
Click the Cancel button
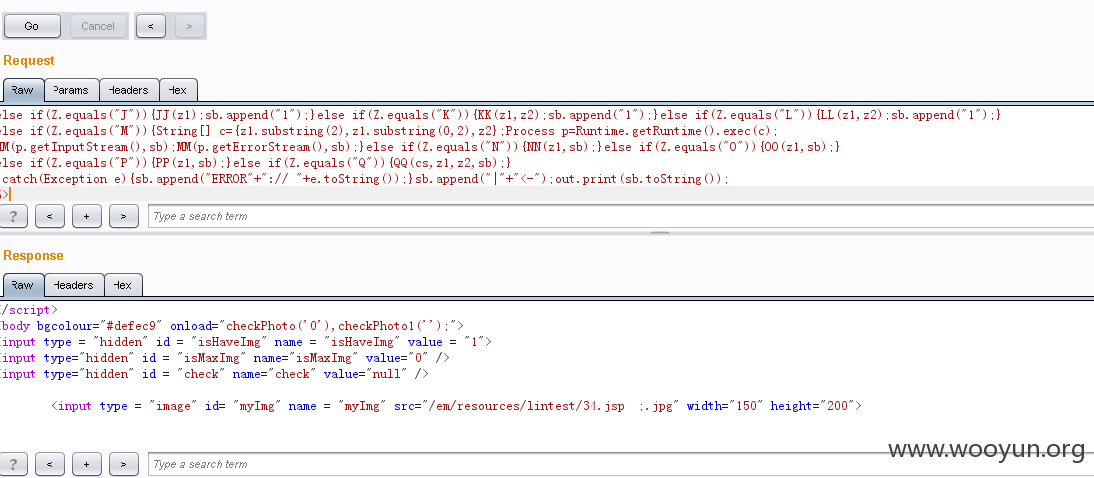point(98,26)
